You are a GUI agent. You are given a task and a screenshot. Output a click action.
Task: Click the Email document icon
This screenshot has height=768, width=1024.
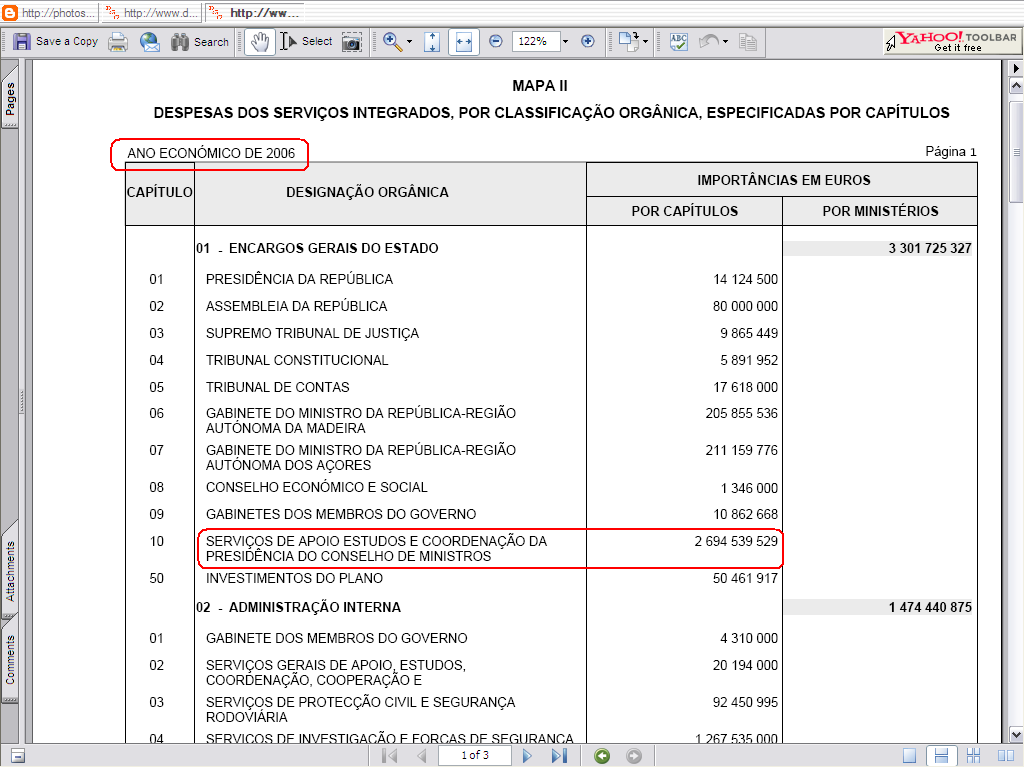[150, 42]
